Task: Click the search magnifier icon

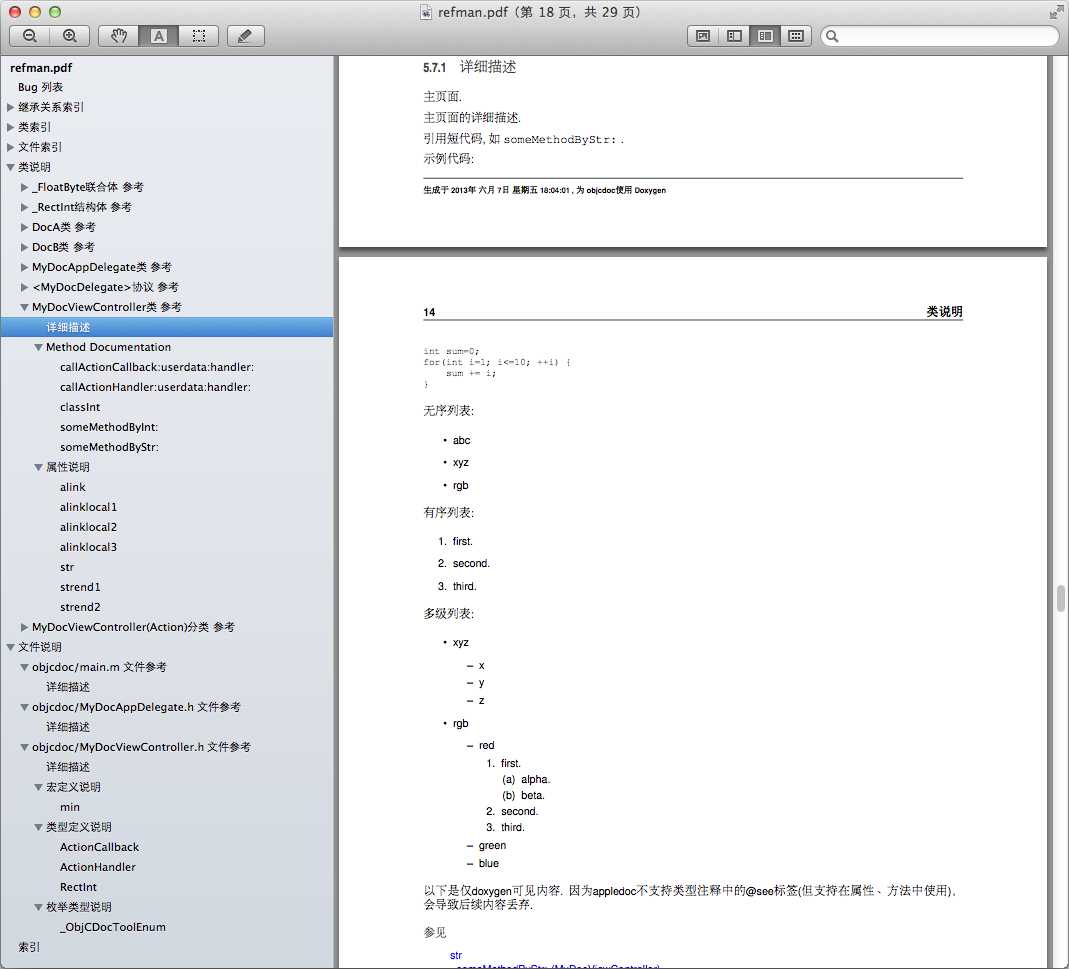Action: tap(832, 36)
